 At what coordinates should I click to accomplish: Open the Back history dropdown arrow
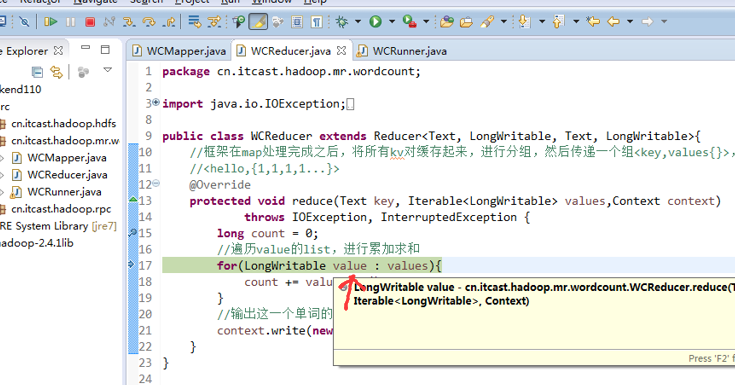tap(630, 22)
